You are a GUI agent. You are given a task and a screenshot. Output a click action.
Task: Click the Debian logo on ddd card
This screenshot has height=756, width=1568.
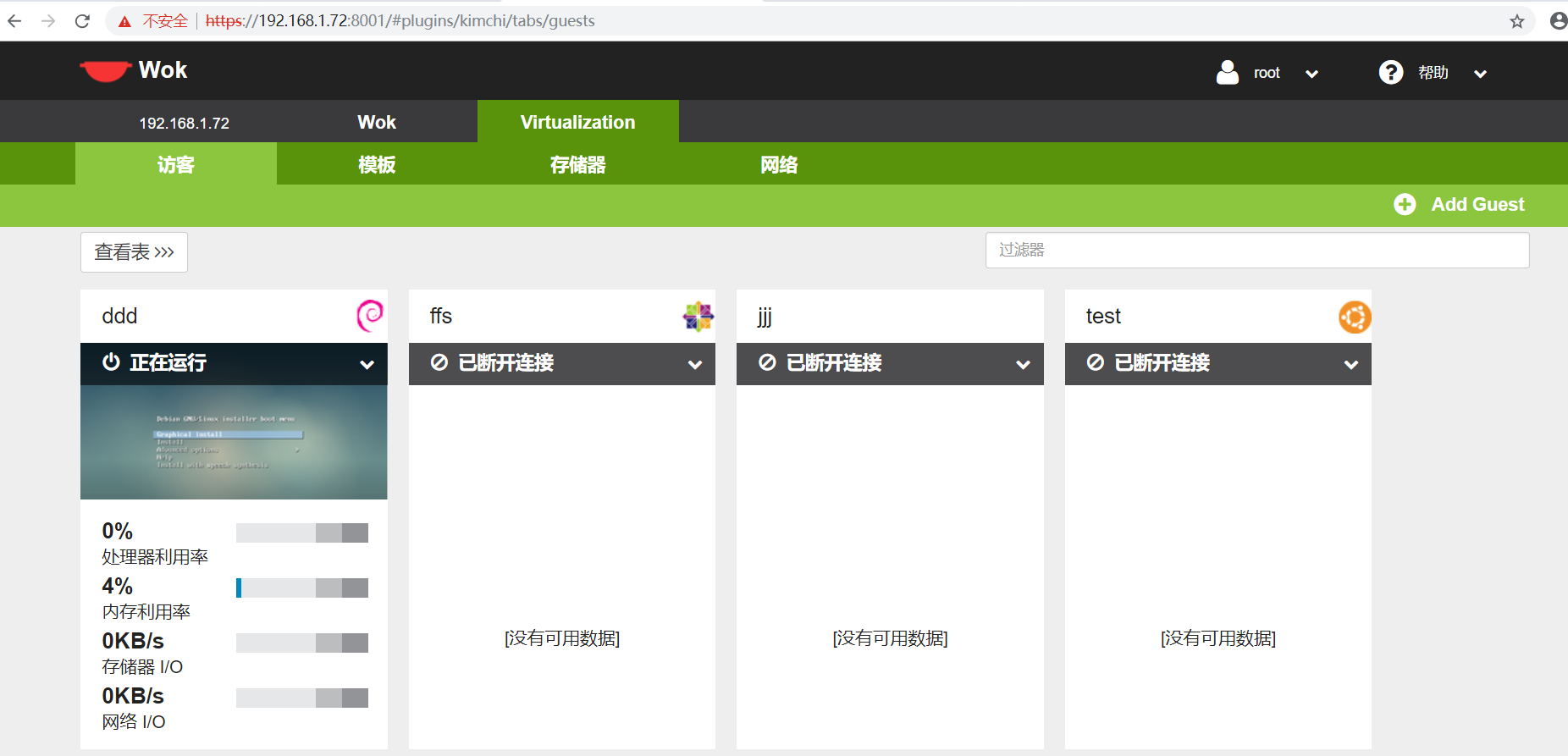tap(370, 316)
